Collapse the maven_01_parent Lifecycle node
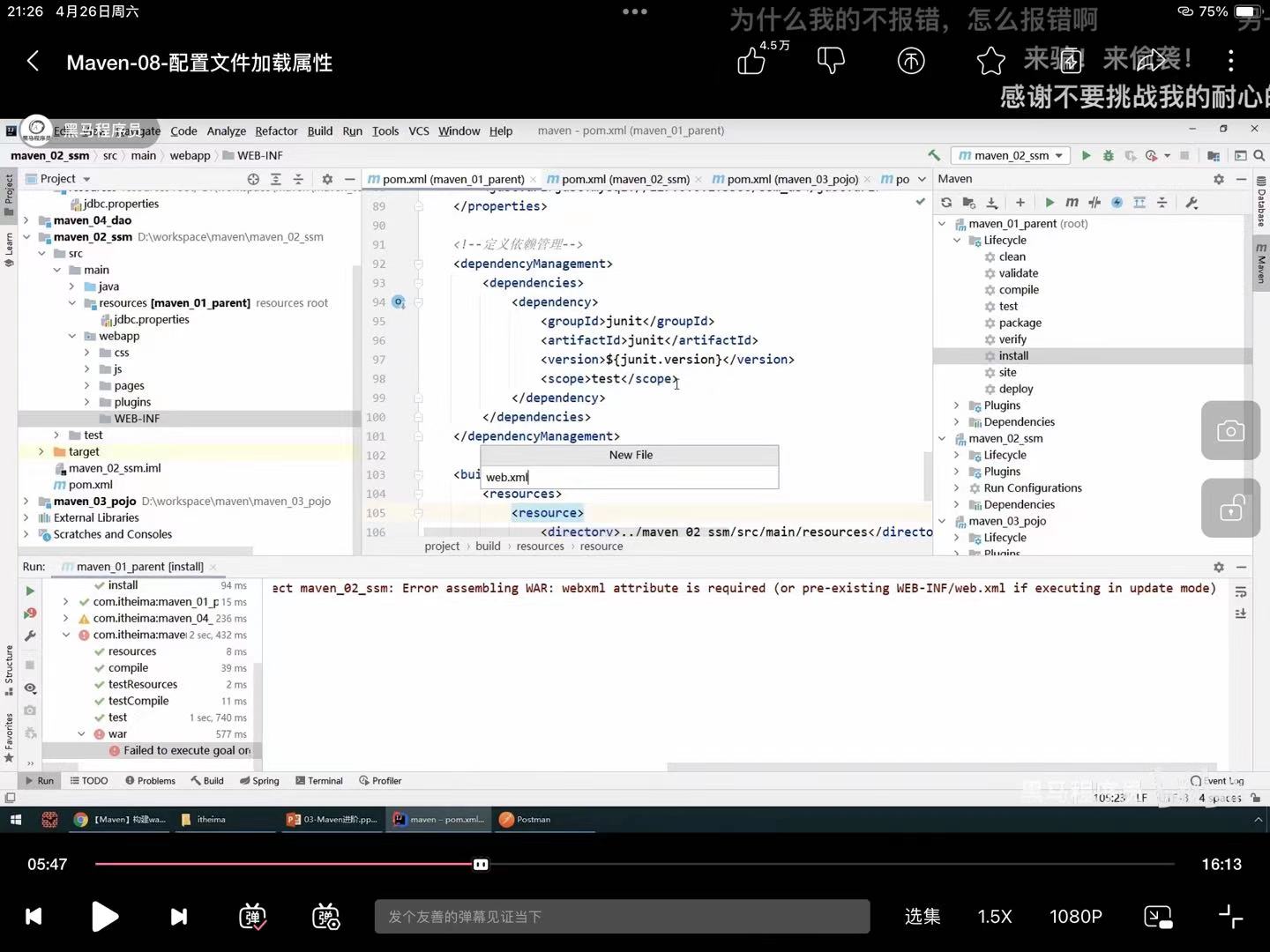Image resolution: width=1270 pixels, height=952 pixels. [x=957, y=240]
